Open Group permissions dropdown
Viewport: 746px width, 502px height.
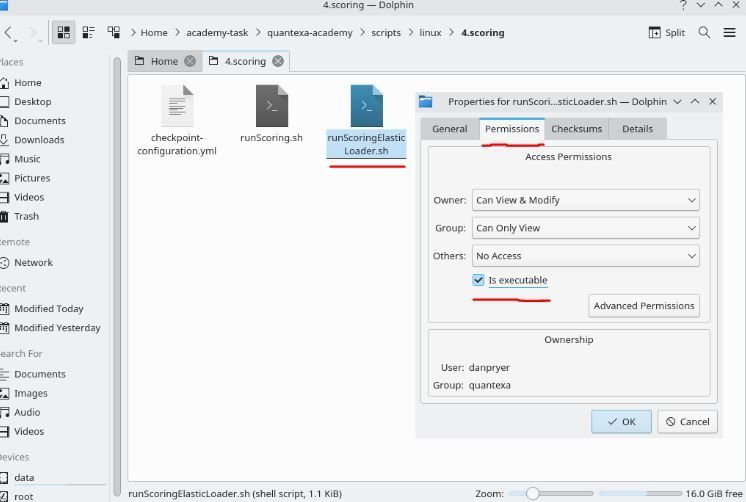coord(586,228)
